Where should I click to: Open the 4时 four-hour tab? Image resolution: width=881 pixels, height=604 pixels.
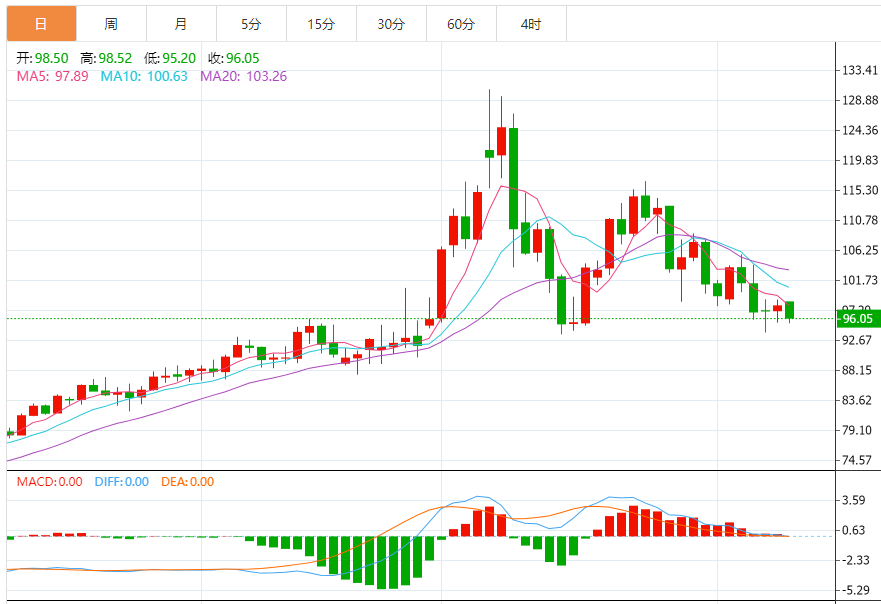click(531, 23)
